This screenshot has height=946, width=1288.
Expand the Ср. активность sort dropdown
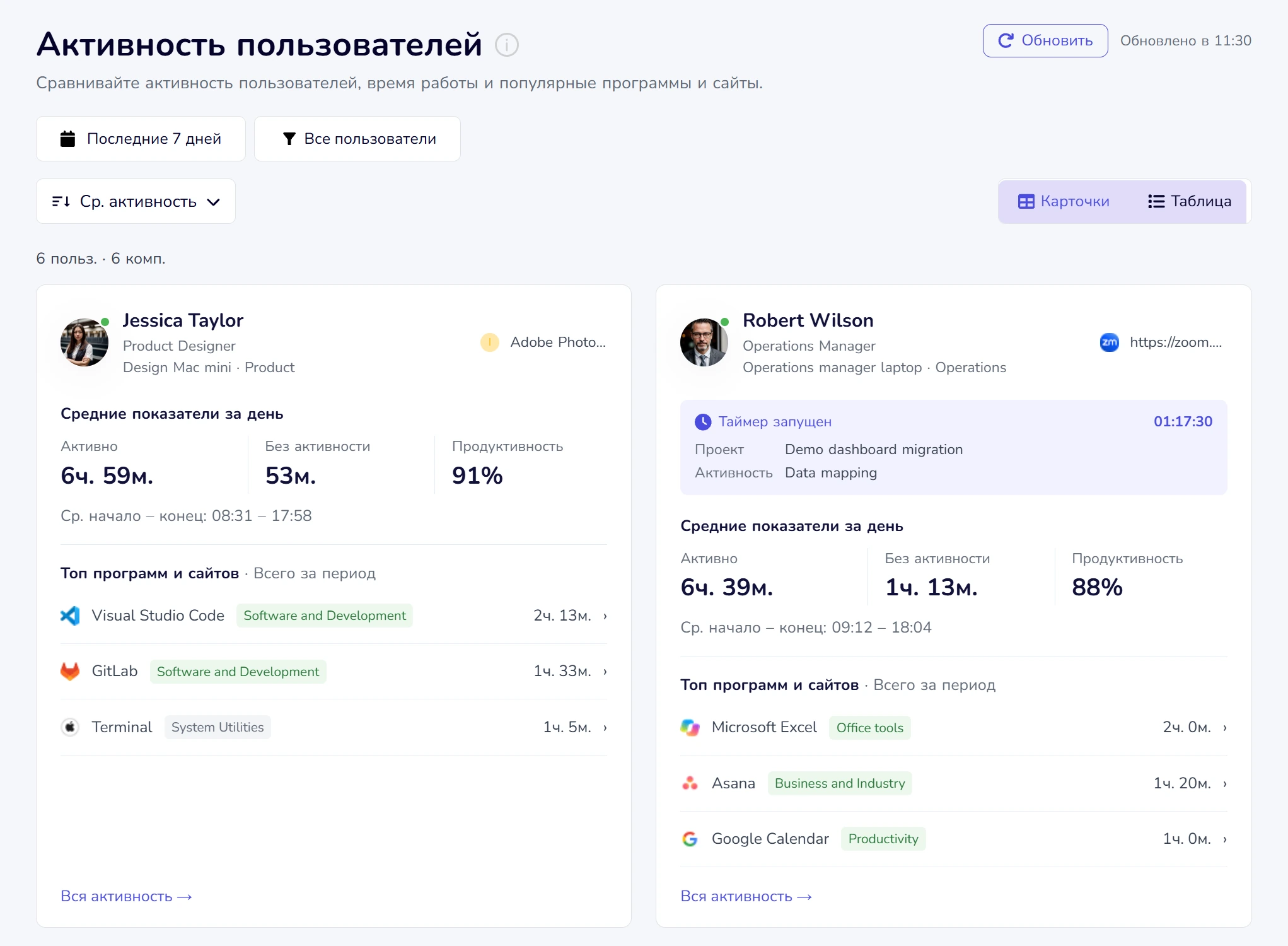(x=136, y=201)
